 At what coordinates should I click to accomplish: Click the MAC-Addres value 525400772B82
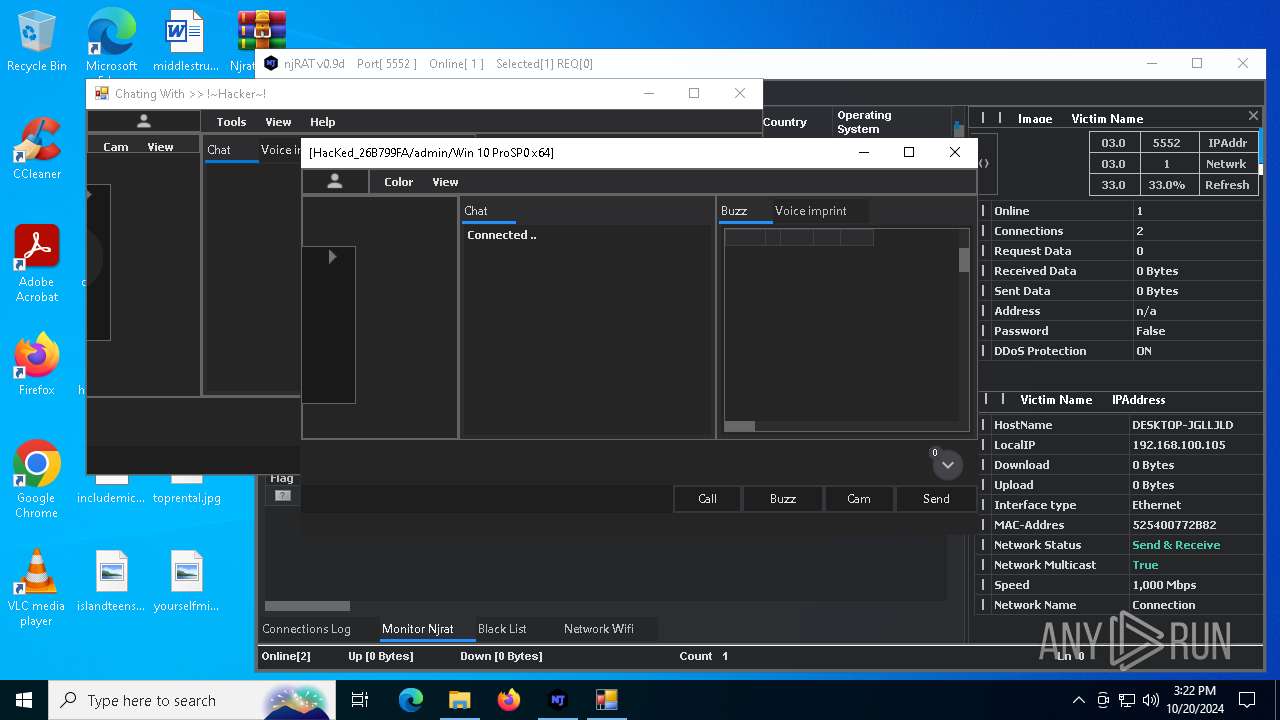click(1174, 525)
